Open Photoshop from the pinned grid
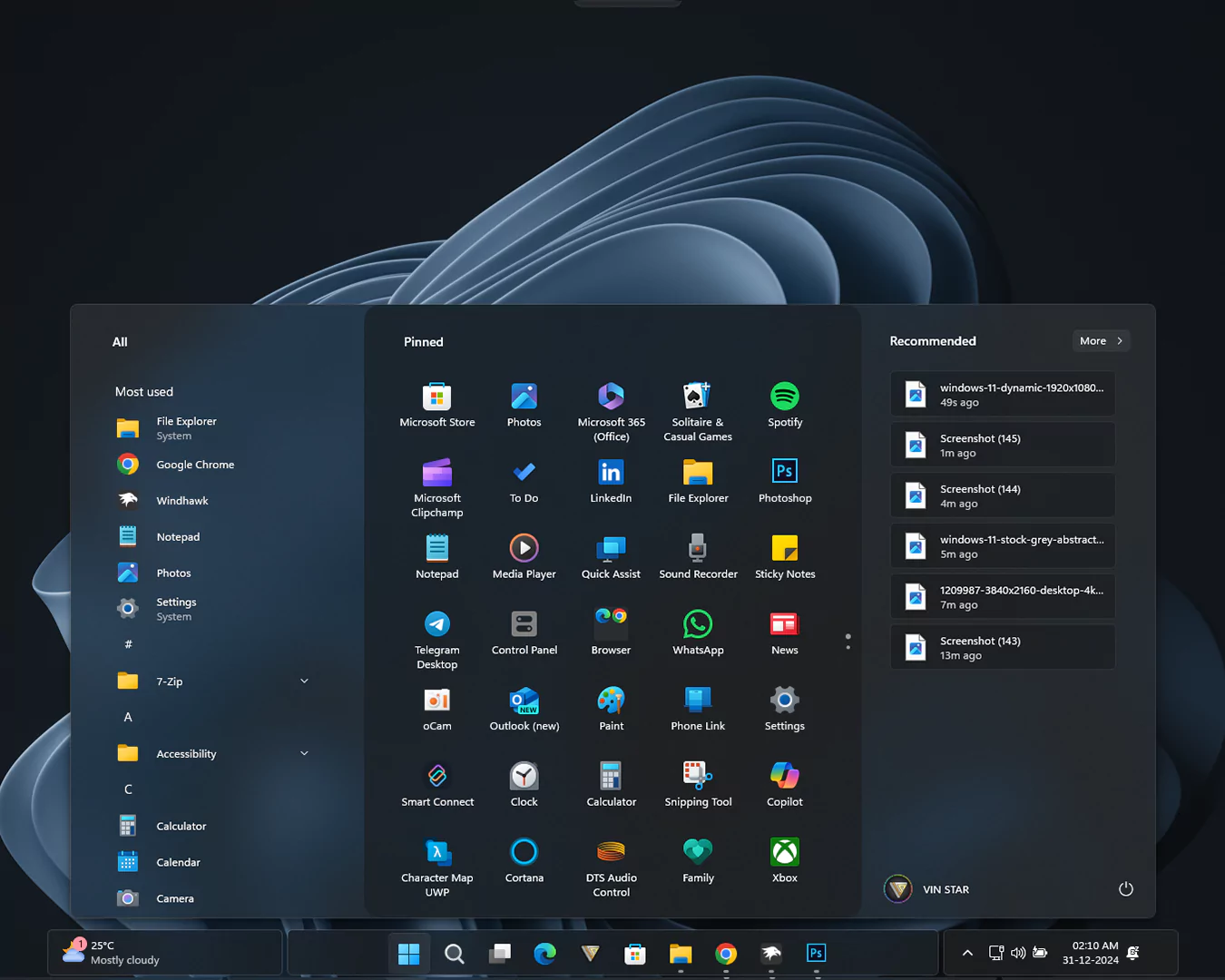 785,481
